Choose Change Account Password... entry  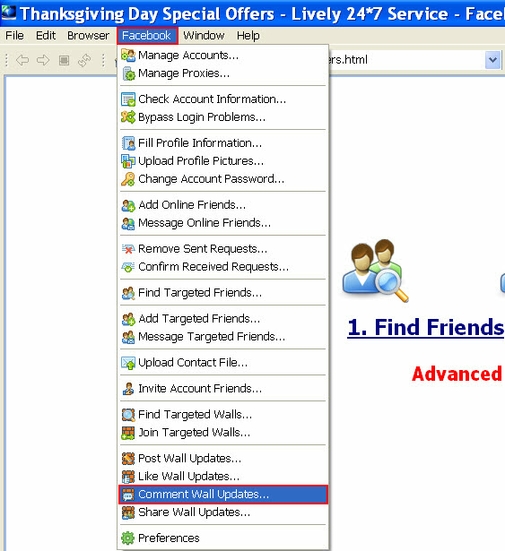pyautogui.click(x=223, y=179)
